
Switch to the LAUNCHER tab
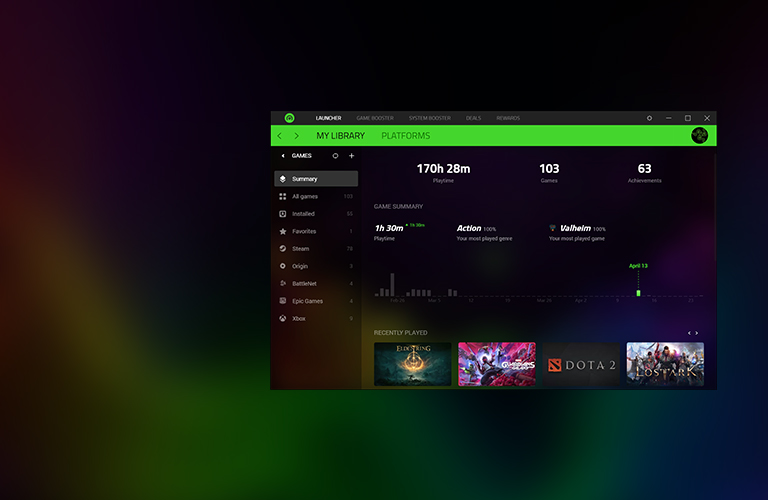click(328, 118)
